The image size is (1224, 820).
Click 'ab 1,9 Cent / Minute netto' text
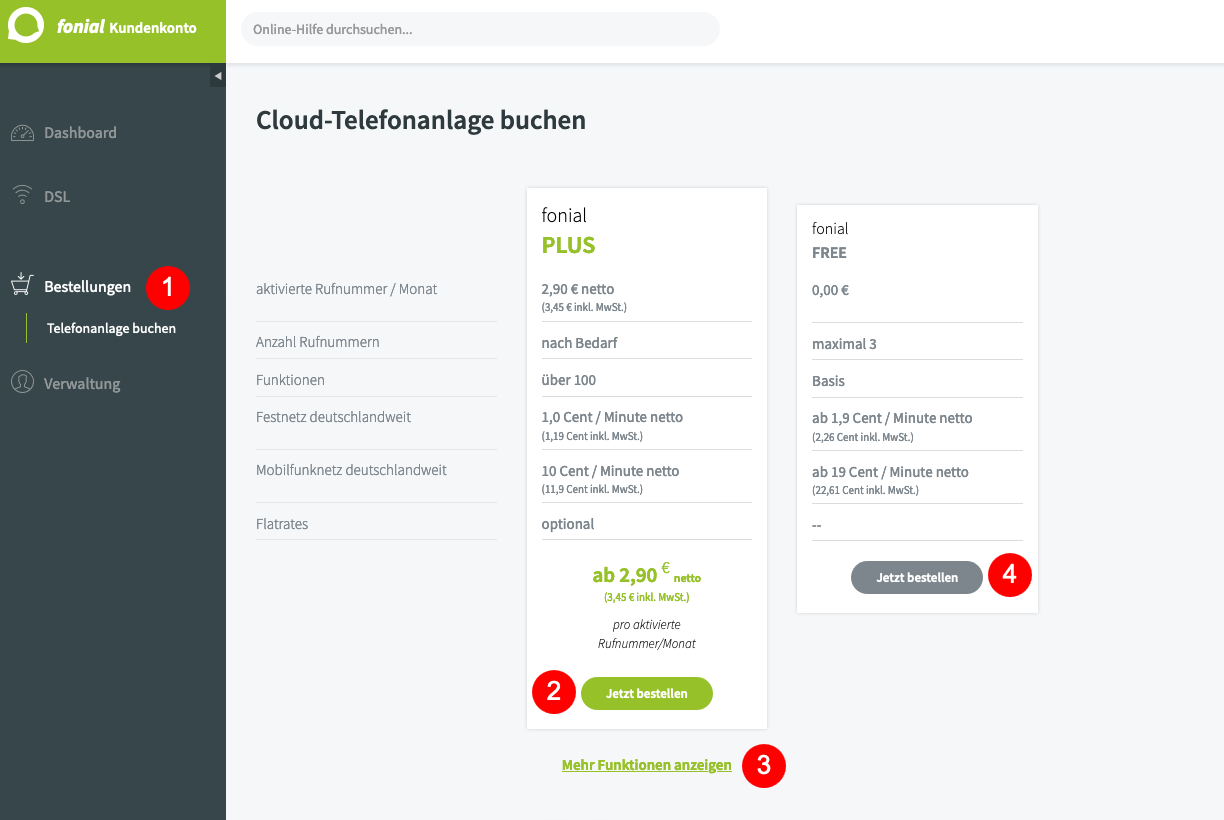point(892,418)
